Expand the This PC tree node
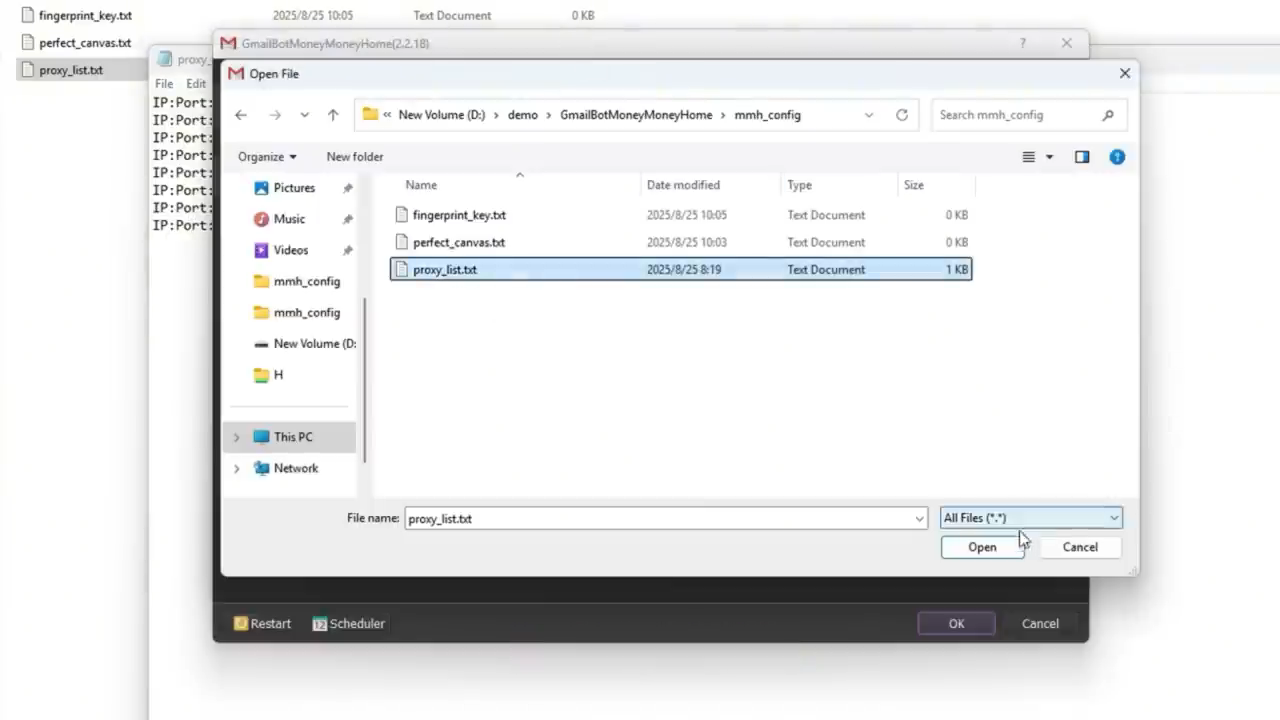The height and width of the screenshot is (720, 1280). point(237,437)
